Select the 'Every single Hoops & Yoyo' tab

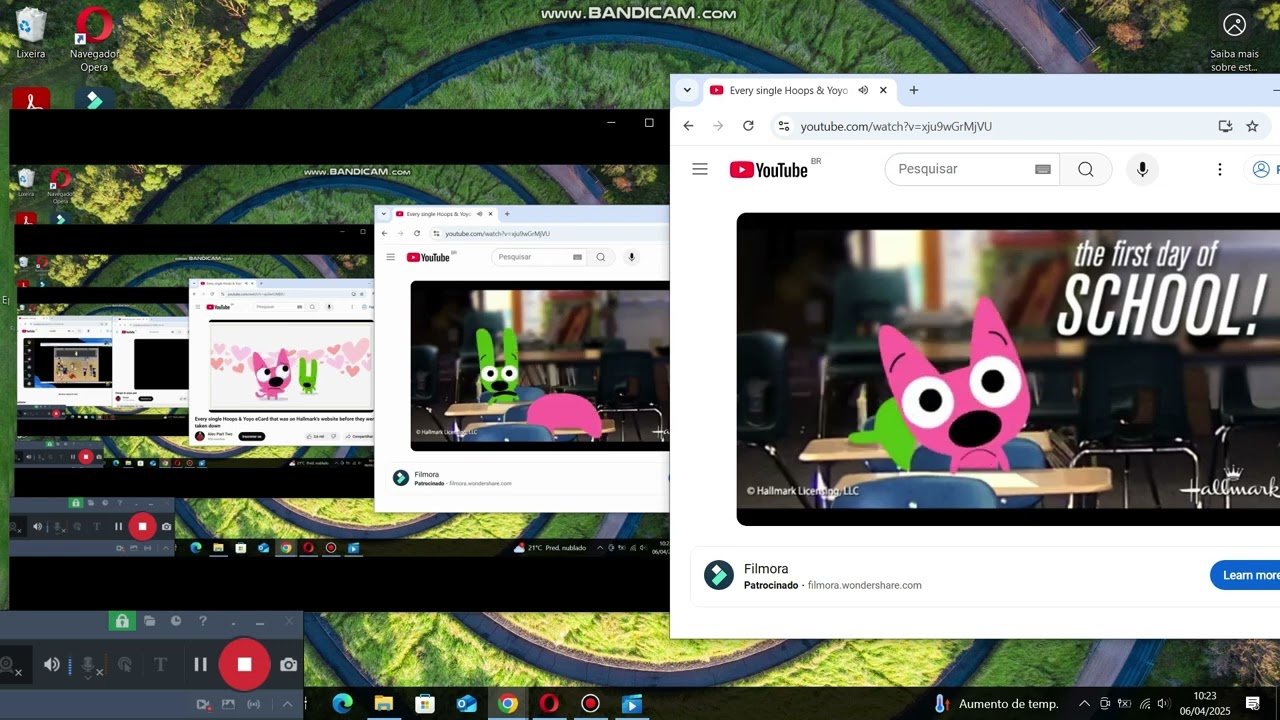788,90
